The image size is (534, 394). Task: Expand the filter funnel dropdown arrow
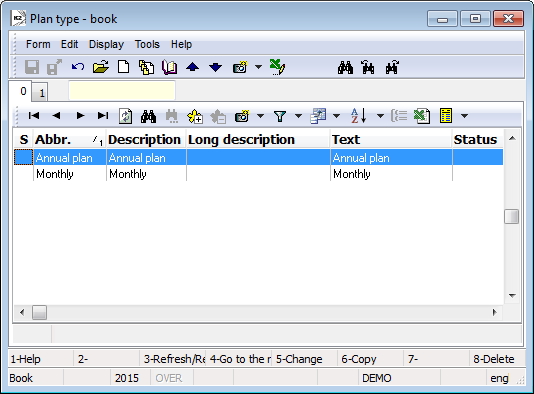point(298,116)
